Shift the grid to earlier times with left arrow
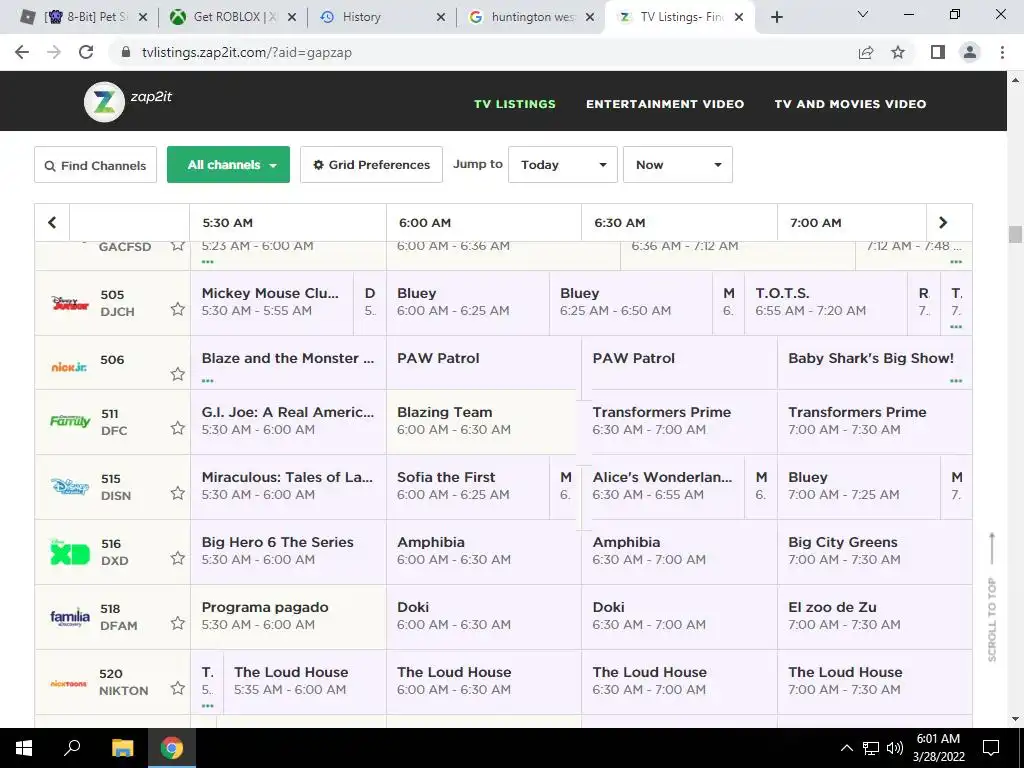 (x=52, y=223)
